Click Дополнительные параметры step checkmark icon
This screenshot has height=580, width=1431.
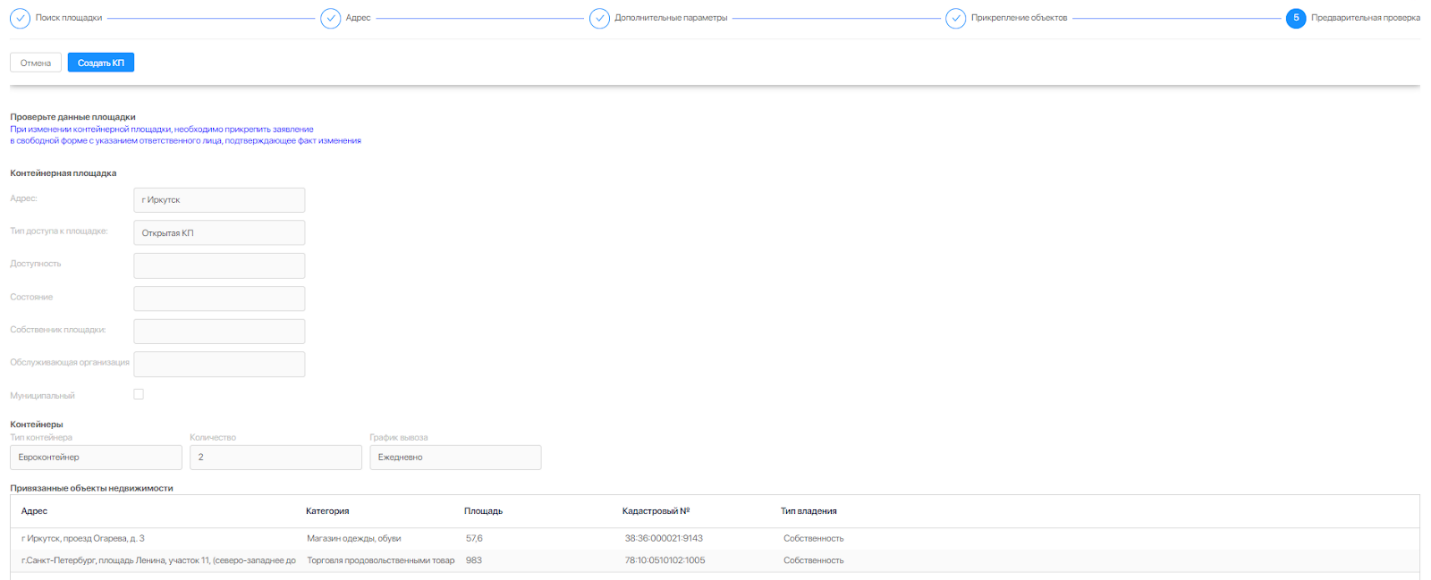599,19
